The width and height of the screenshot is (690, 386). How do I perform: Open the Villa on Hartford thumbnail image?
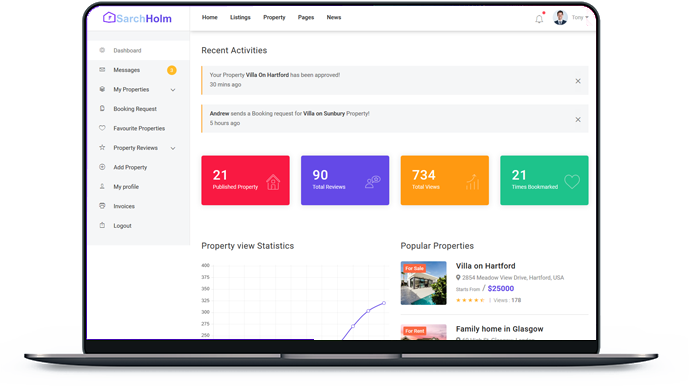[423, 283]
